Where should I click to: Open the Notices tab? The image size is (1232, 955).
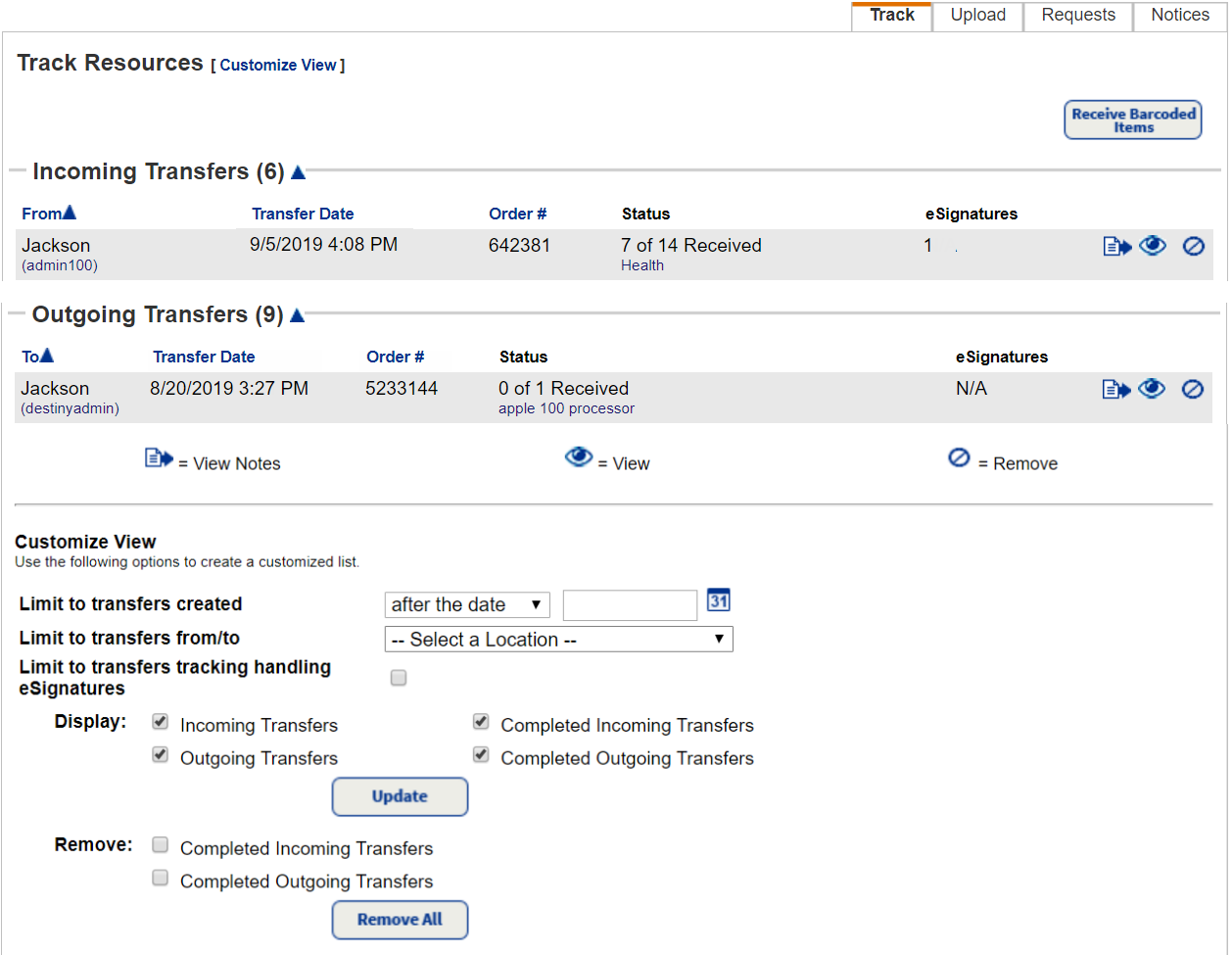(1179, 15)
